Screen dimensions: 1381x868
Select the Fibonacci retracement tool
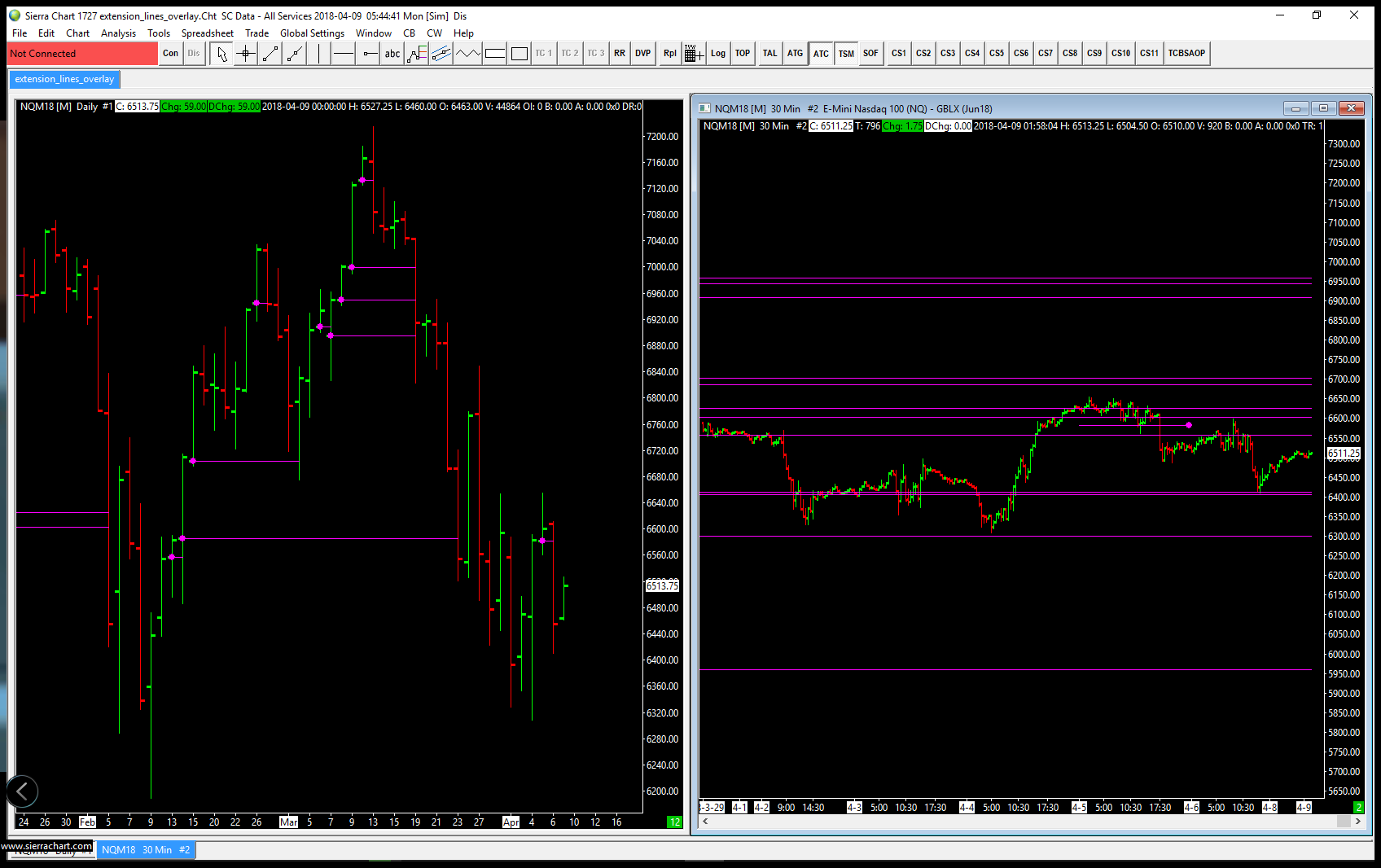pyautogui.click(x=417, y=54)
